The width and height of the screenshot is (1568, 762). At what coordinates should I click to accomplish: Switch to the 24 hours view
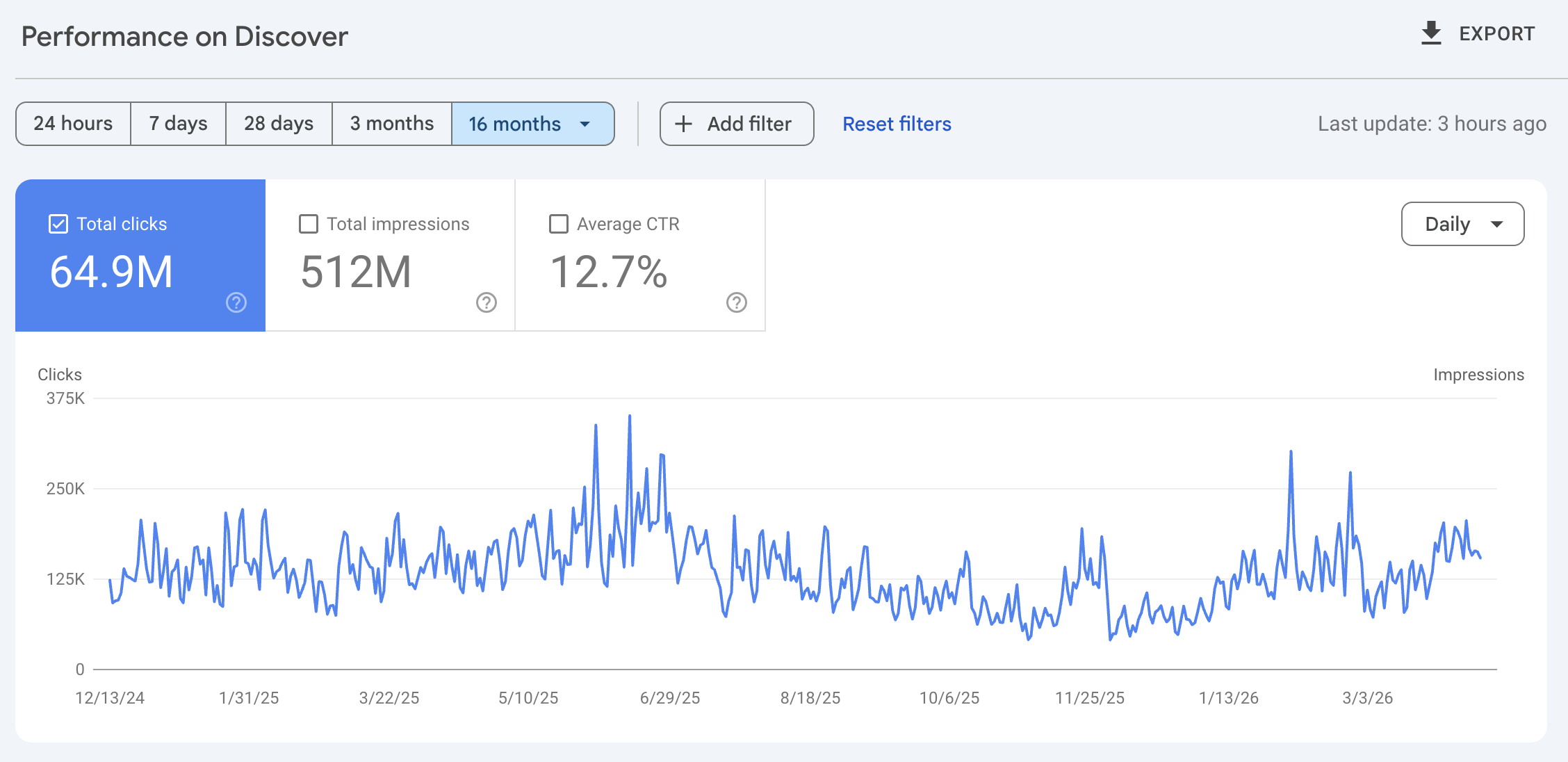click(73, 124)
